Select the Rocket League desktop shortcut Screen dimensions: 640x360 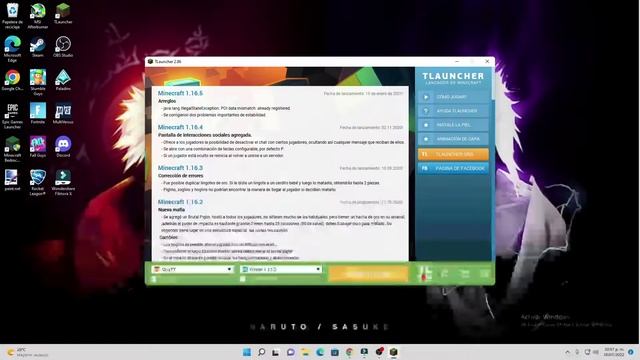coord(38,182)
